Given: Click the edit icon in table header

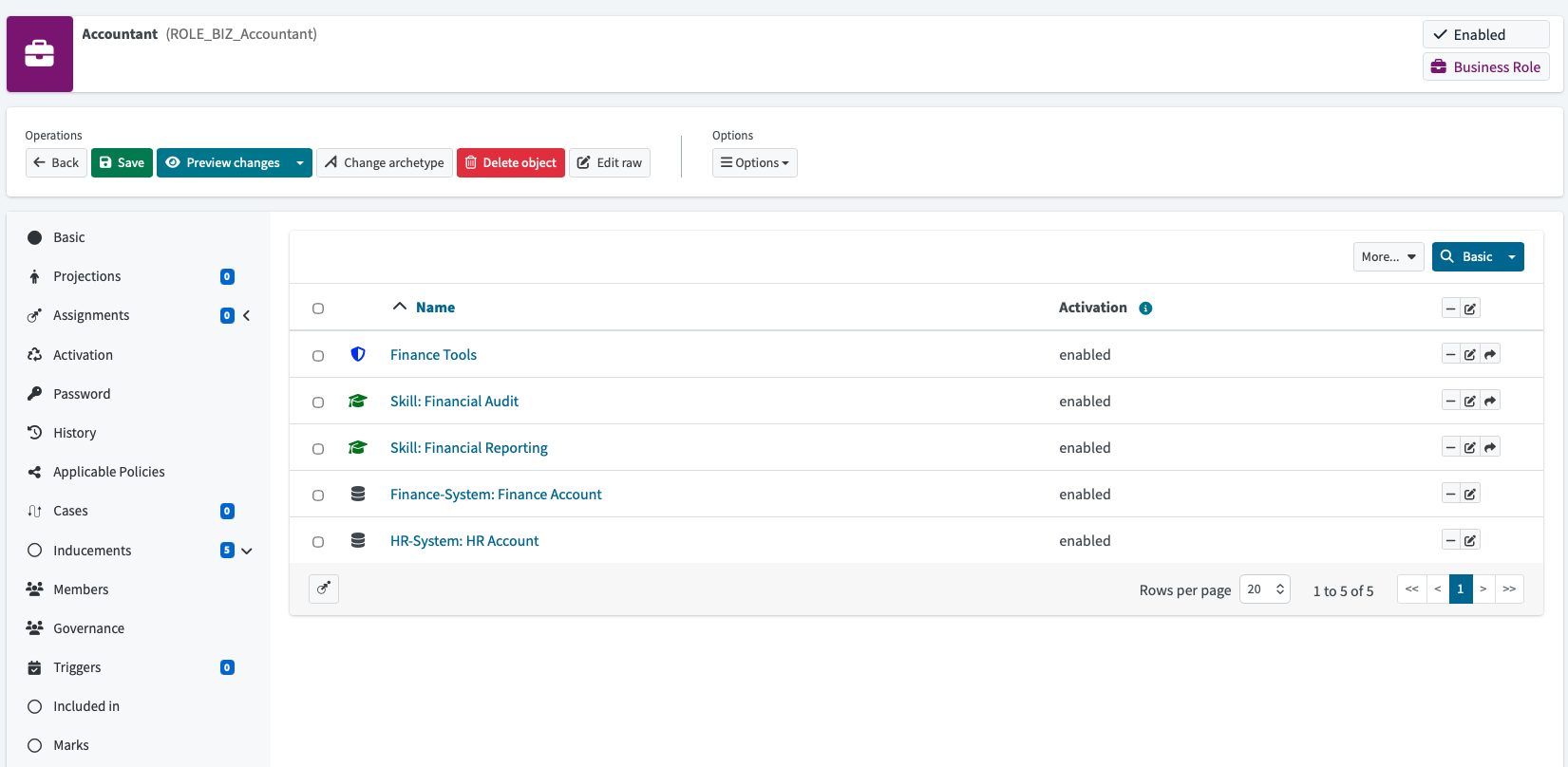Looking at the screenshot, I should (1470, 309).
